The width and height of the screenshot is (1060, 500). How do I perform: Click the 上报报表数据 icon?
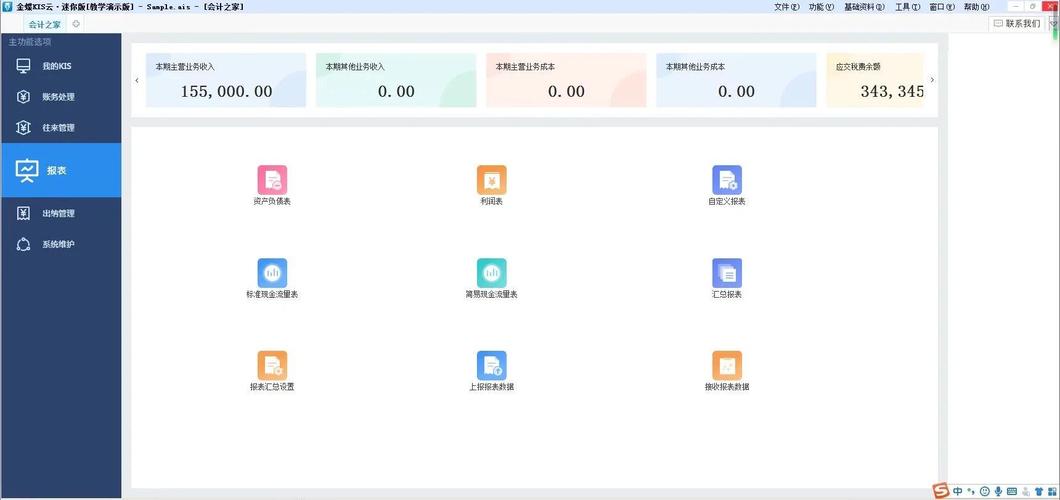pos(491,365)
